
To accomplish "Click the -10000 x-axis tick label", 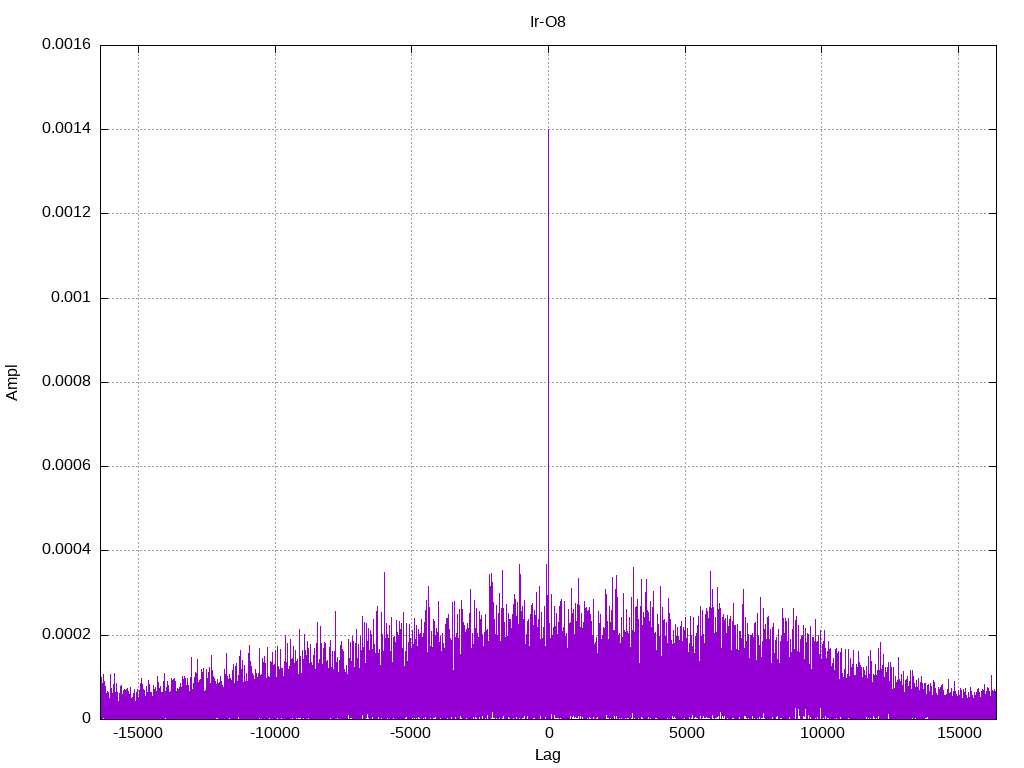I will point(275,733).
